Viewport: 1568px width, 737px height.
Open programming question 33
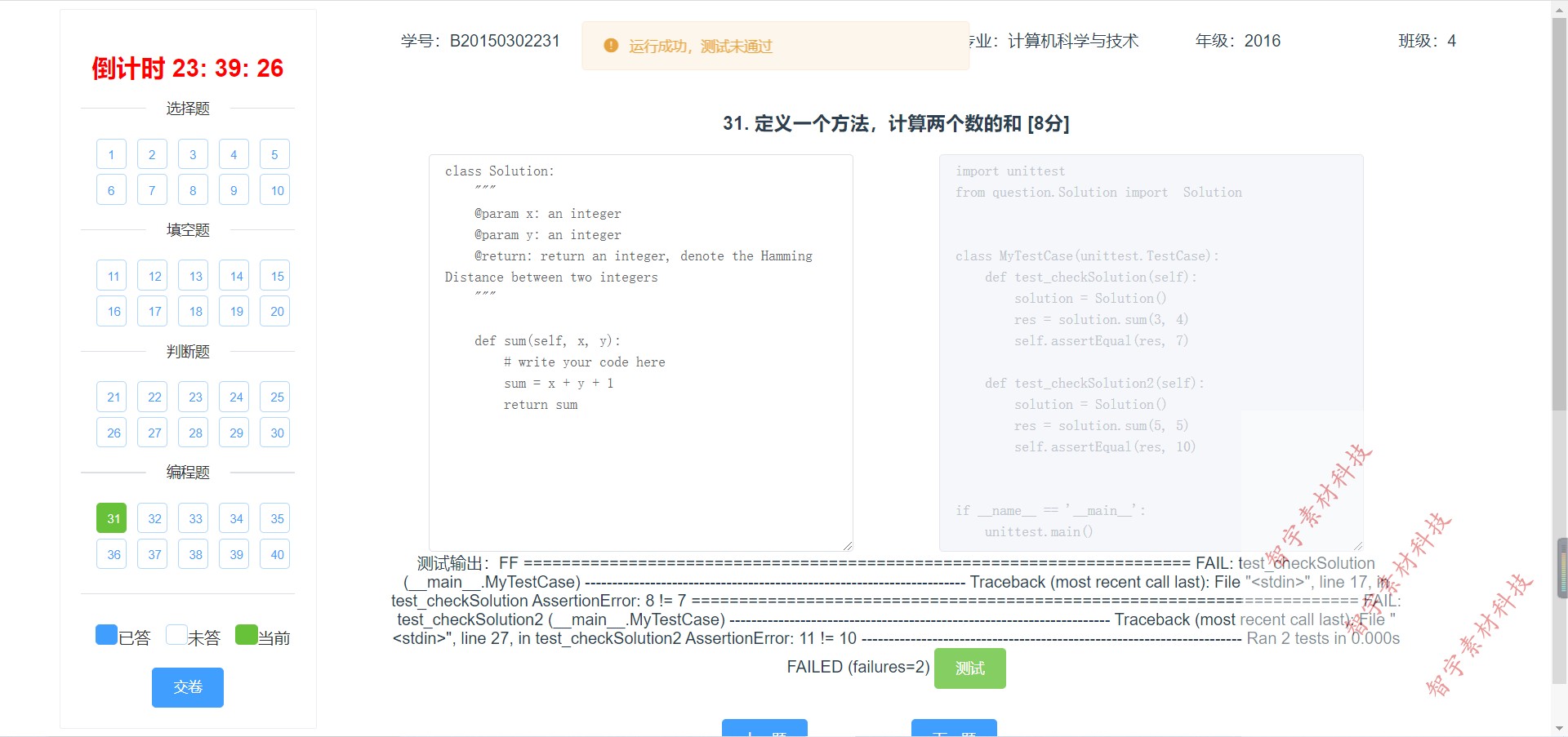(193, 518)
